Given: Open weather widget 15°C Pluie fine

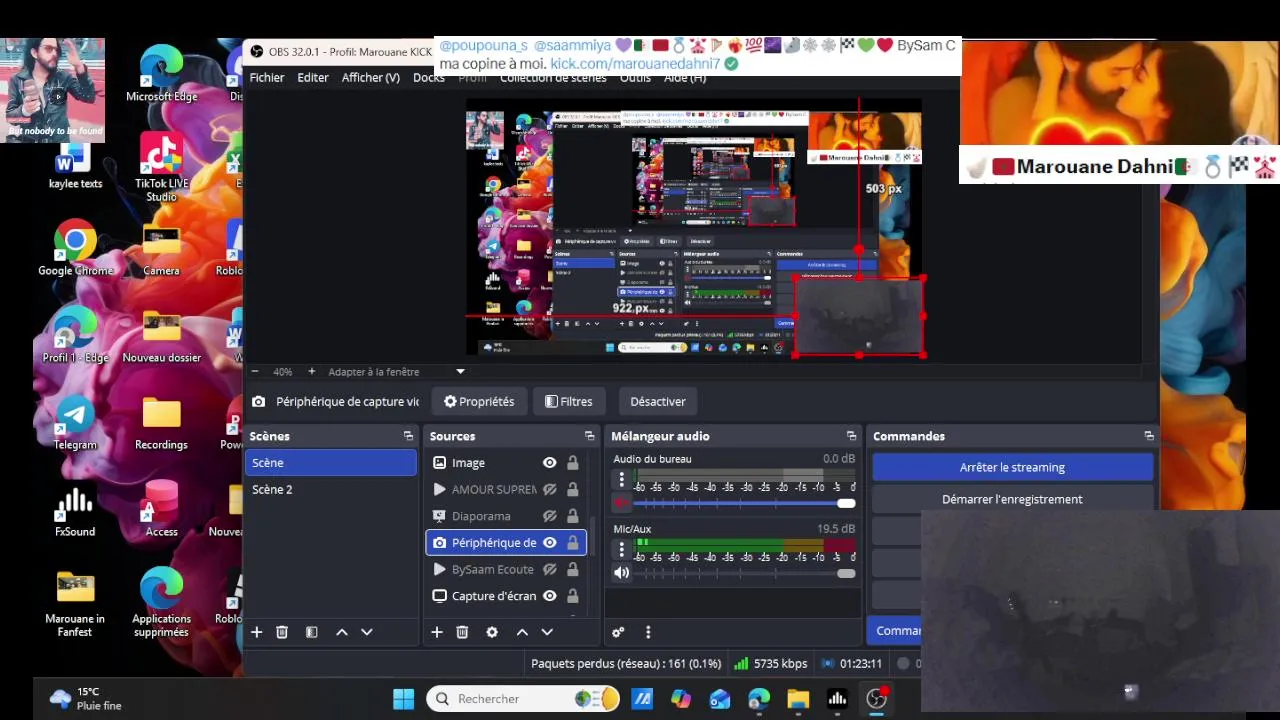Looking at the screenshot, I should 86,699.
